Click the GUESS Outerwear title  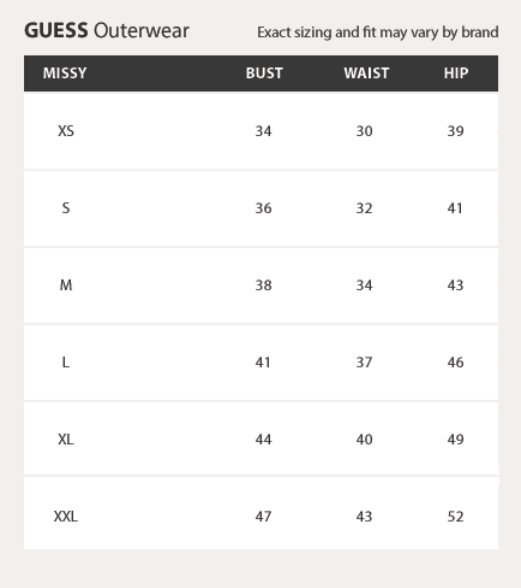click(x=107, y=30)
